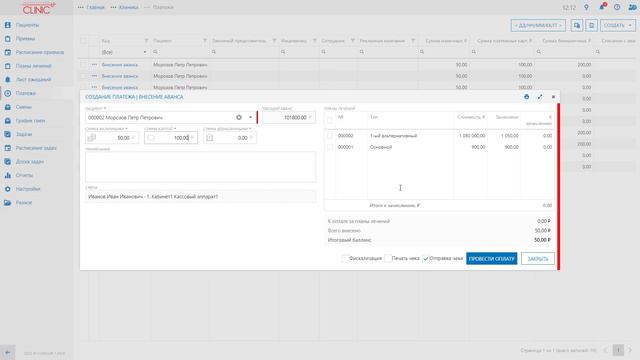640x360 pixels.
Task: Click the График смен sidebar icon
Action: [x=8, y=121]
